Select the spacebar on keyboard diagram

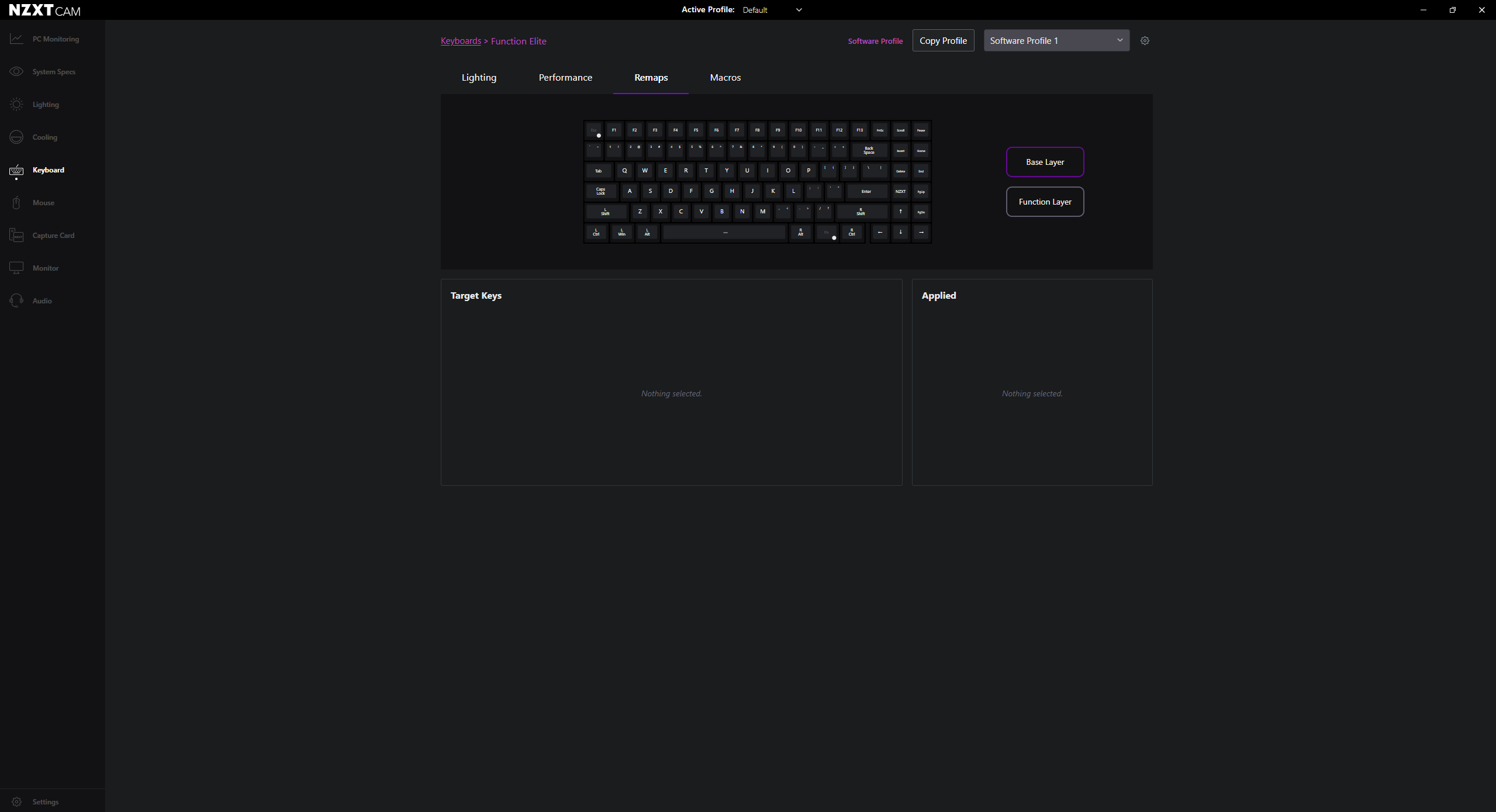click(724, 232)
